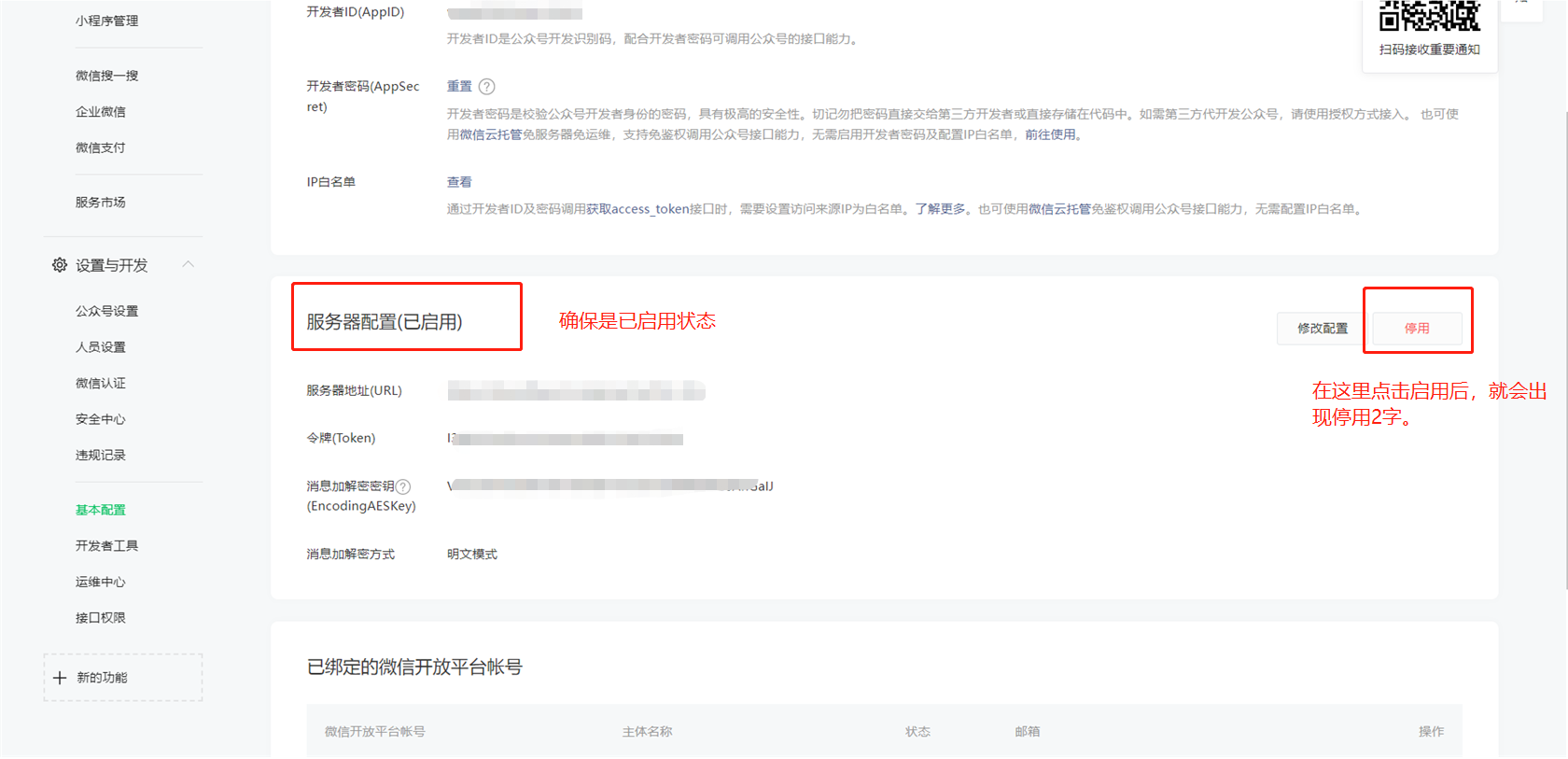
Task: Go to 安全中心 in the sidebar
Action: pos(101,419)
